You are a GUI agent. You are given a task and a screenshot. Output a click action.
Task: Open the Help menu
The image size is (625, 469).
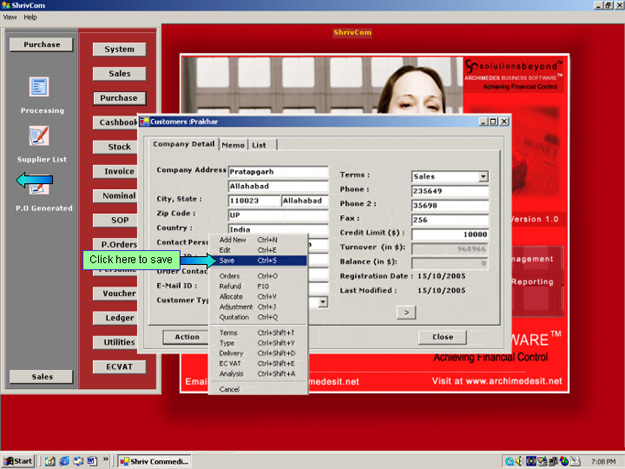tap(31, 17)
